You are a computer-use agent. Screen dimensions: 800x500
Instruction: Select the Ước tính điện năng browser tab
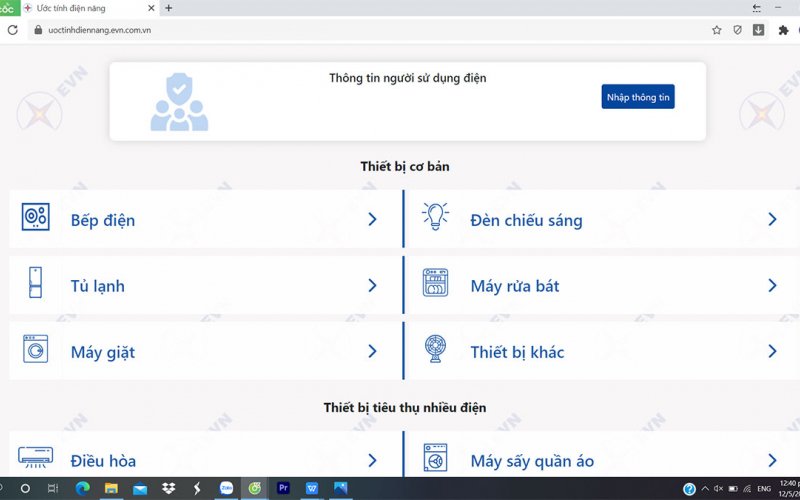point(89,8)
